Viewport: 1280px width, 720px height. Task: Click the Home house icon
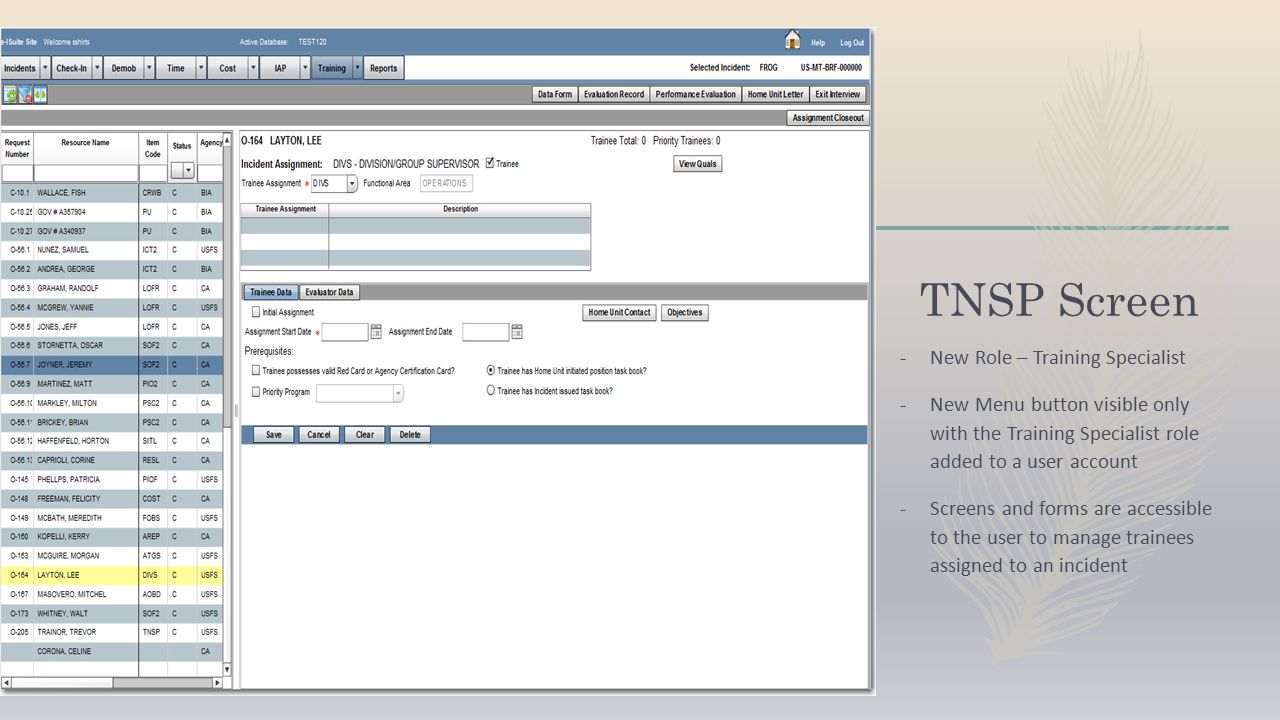[792, 39]
